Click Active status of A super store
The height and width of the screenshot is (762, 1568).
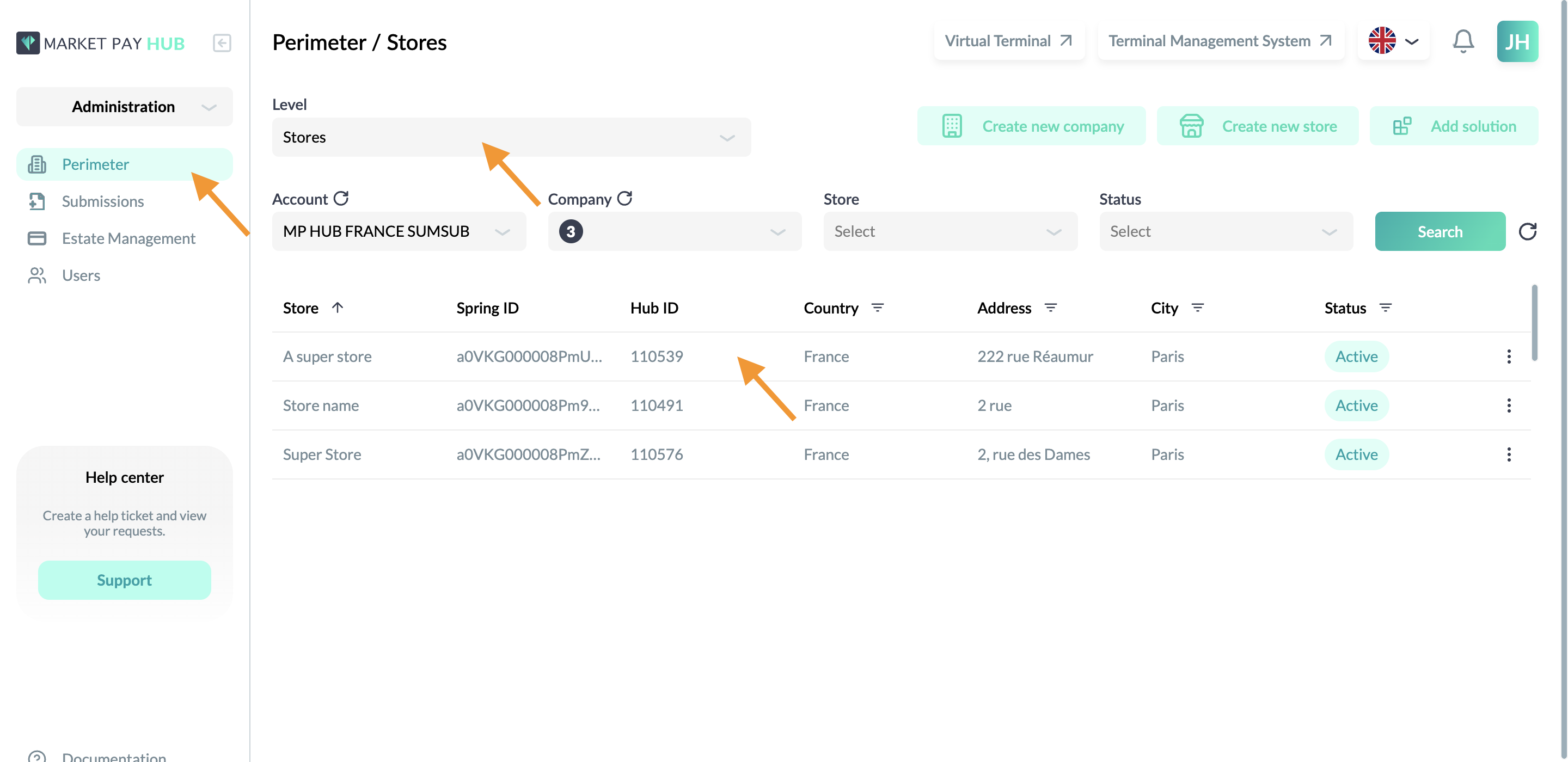click(x=1356, y=357)
